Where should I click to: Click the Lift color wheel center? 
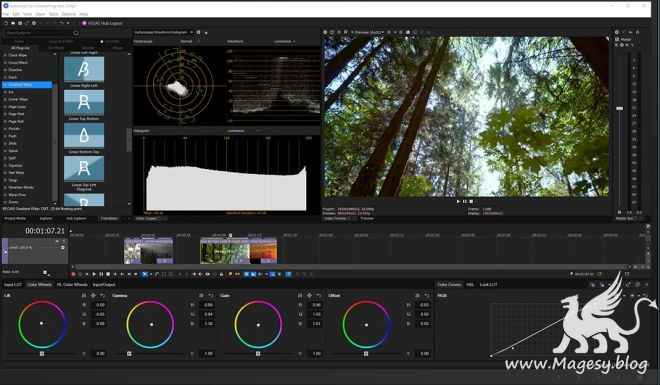tap(41, 323)
